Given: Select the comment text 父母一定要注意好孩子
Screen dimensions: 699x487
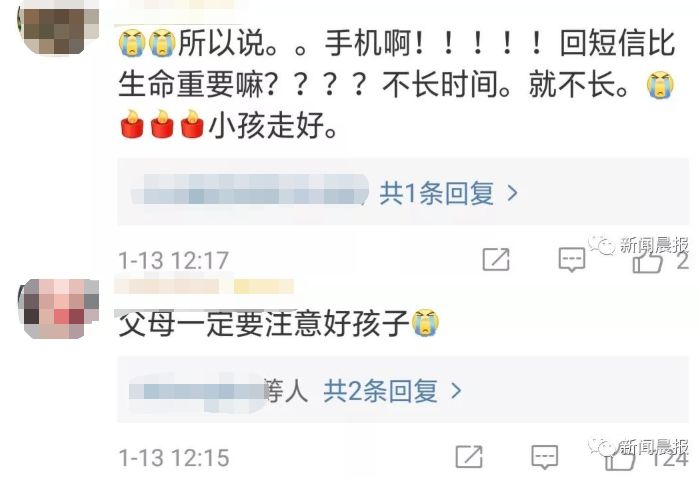Looking at the screenshot, I should coord(264,323).
